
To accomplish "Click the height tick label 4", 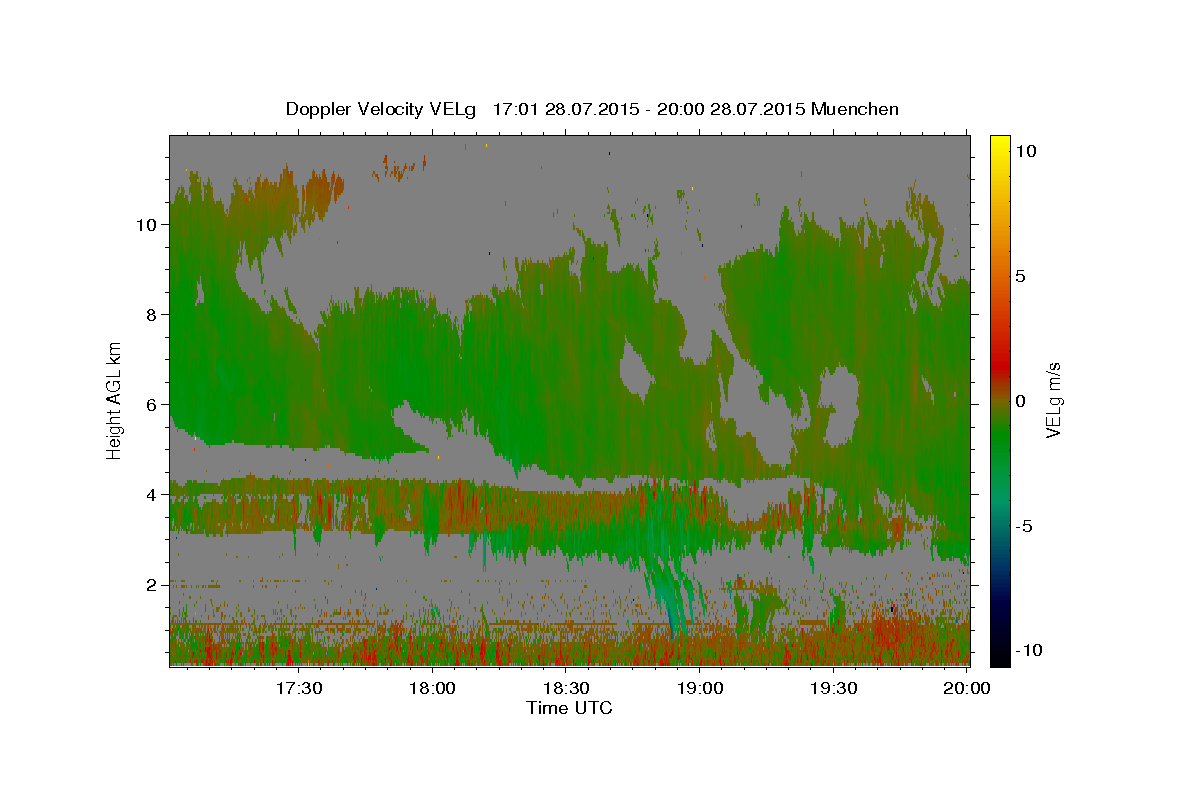I will click(x=151, y=494).
